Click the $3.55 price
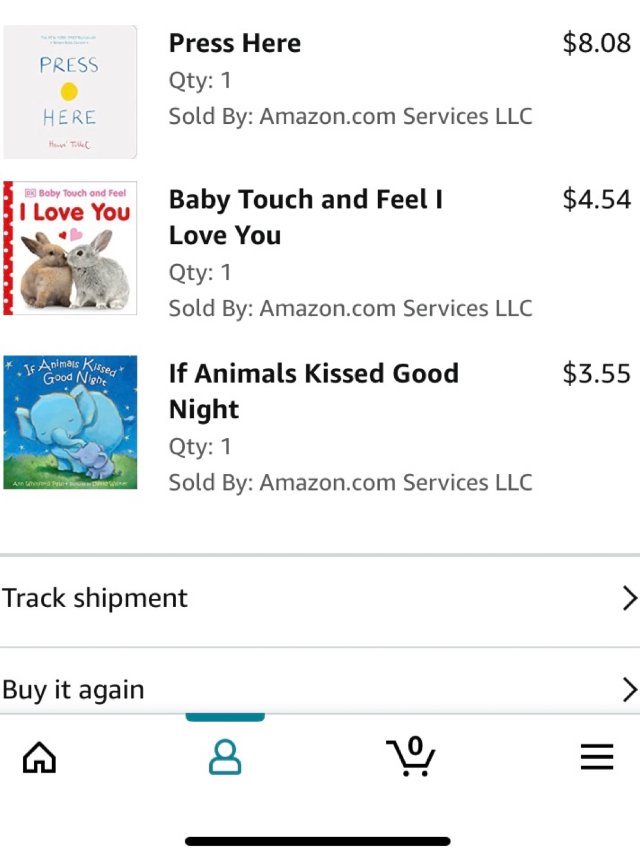The height and width of the screenshot is (853, 640). (597, 373)
